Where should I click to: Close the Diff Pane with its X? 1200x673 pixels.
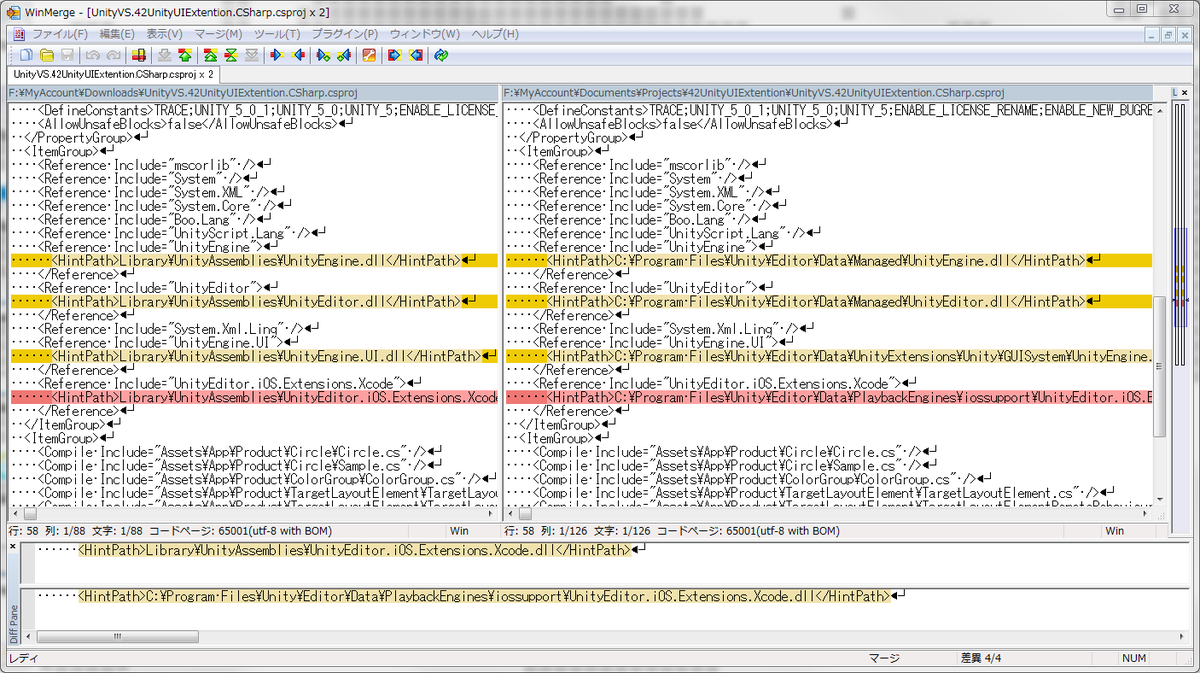pyautogui.click(x=13, y=547)
